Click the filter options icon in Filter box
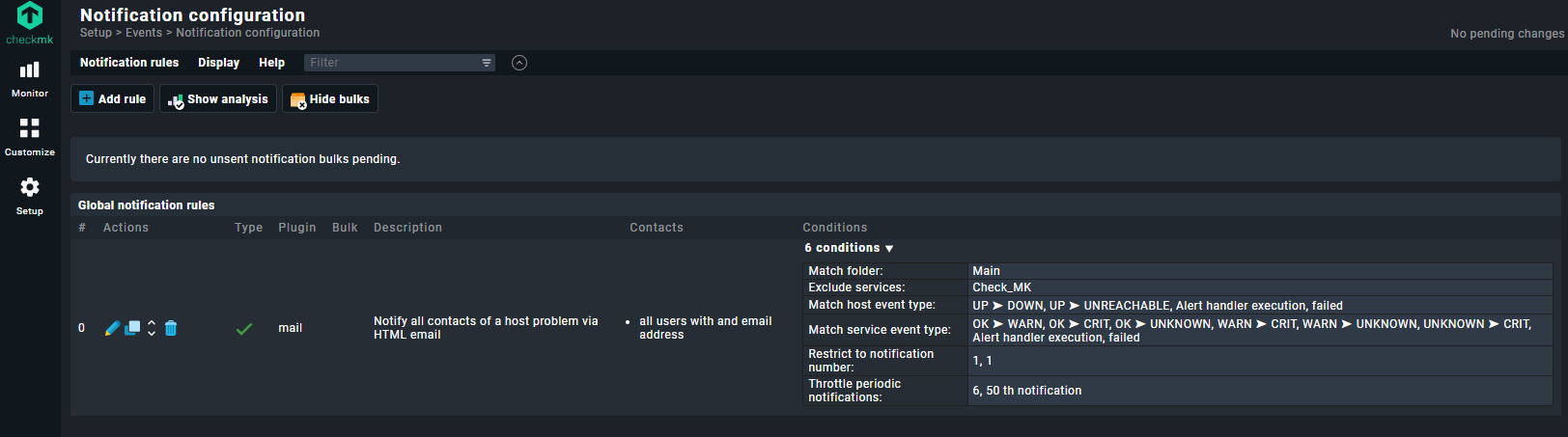1568x437 pixels. tap(487, 63)
